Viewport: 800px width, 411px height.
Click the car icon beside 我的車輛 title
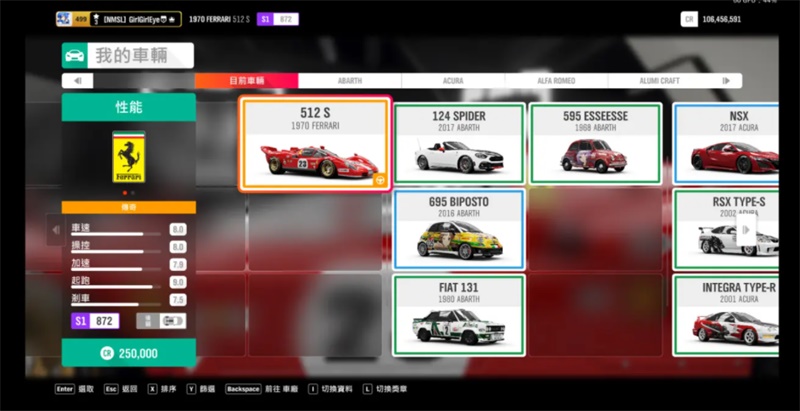[x=74, y=56]
